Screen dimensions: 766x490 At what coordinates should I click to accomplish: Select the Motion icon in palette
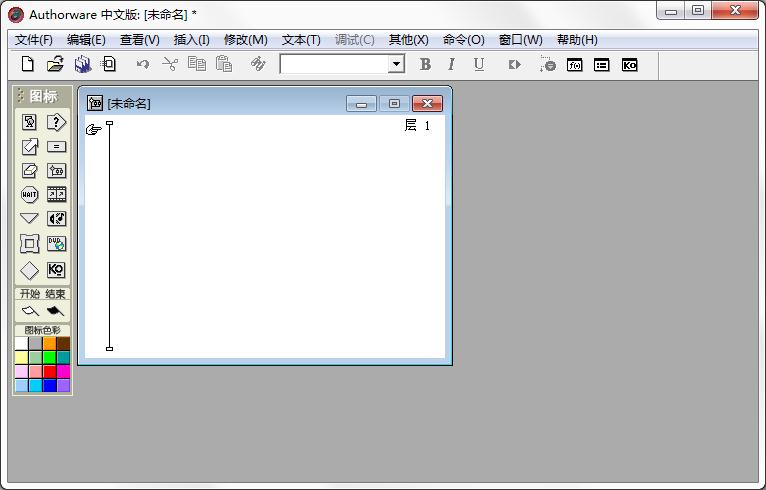pos(29,146)
